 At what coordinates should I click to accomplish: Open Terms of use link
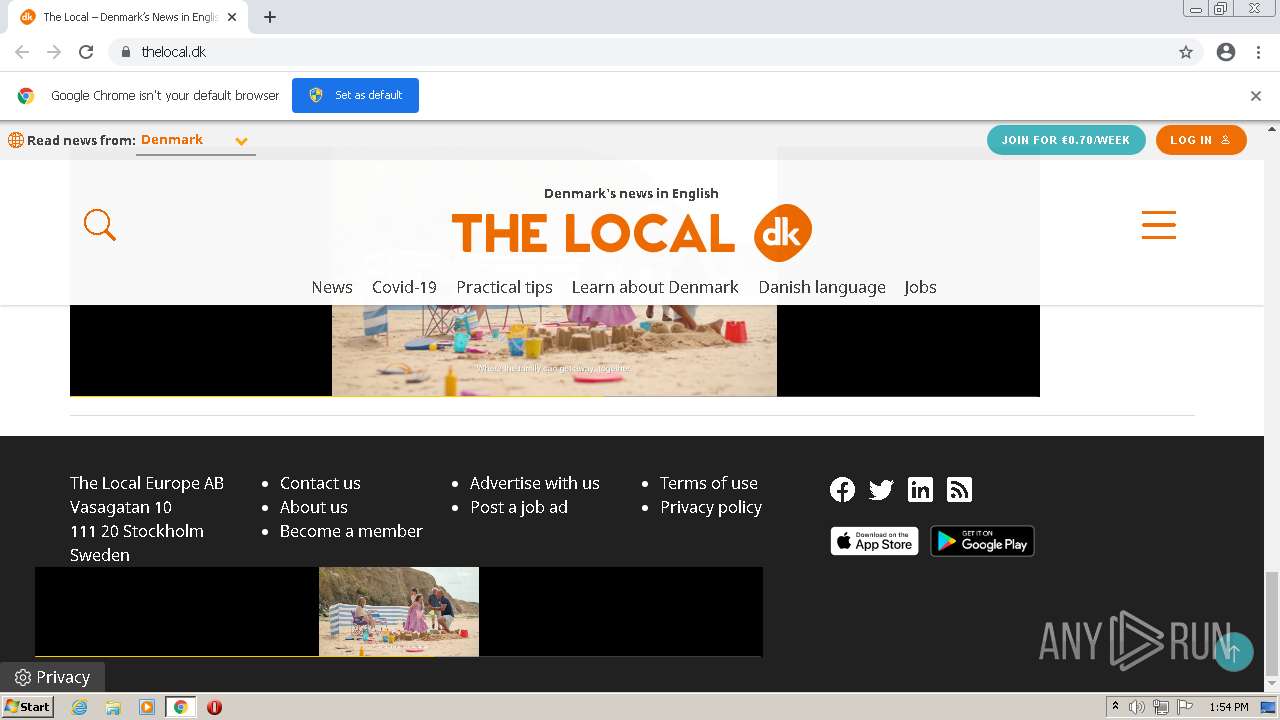(x=709, y=483)
